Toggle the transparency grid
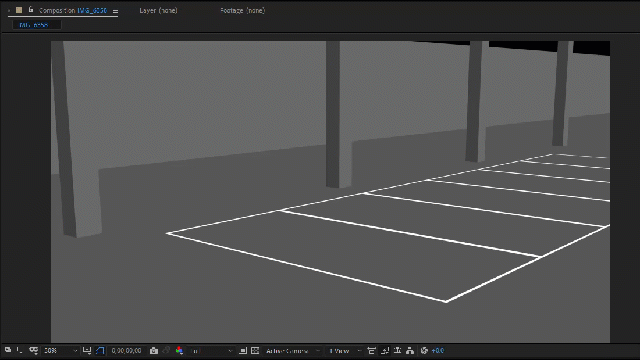Viewport: 640px width, 360px height. (x=255, y=351)
